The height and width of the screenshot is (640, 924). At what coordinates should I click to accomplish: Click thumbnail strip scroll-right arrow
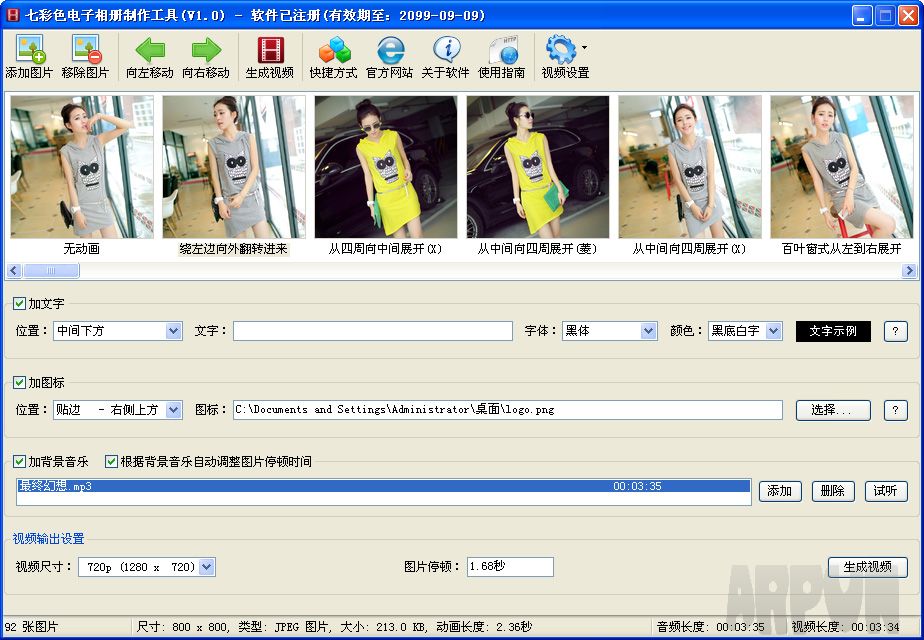[909, 270]
